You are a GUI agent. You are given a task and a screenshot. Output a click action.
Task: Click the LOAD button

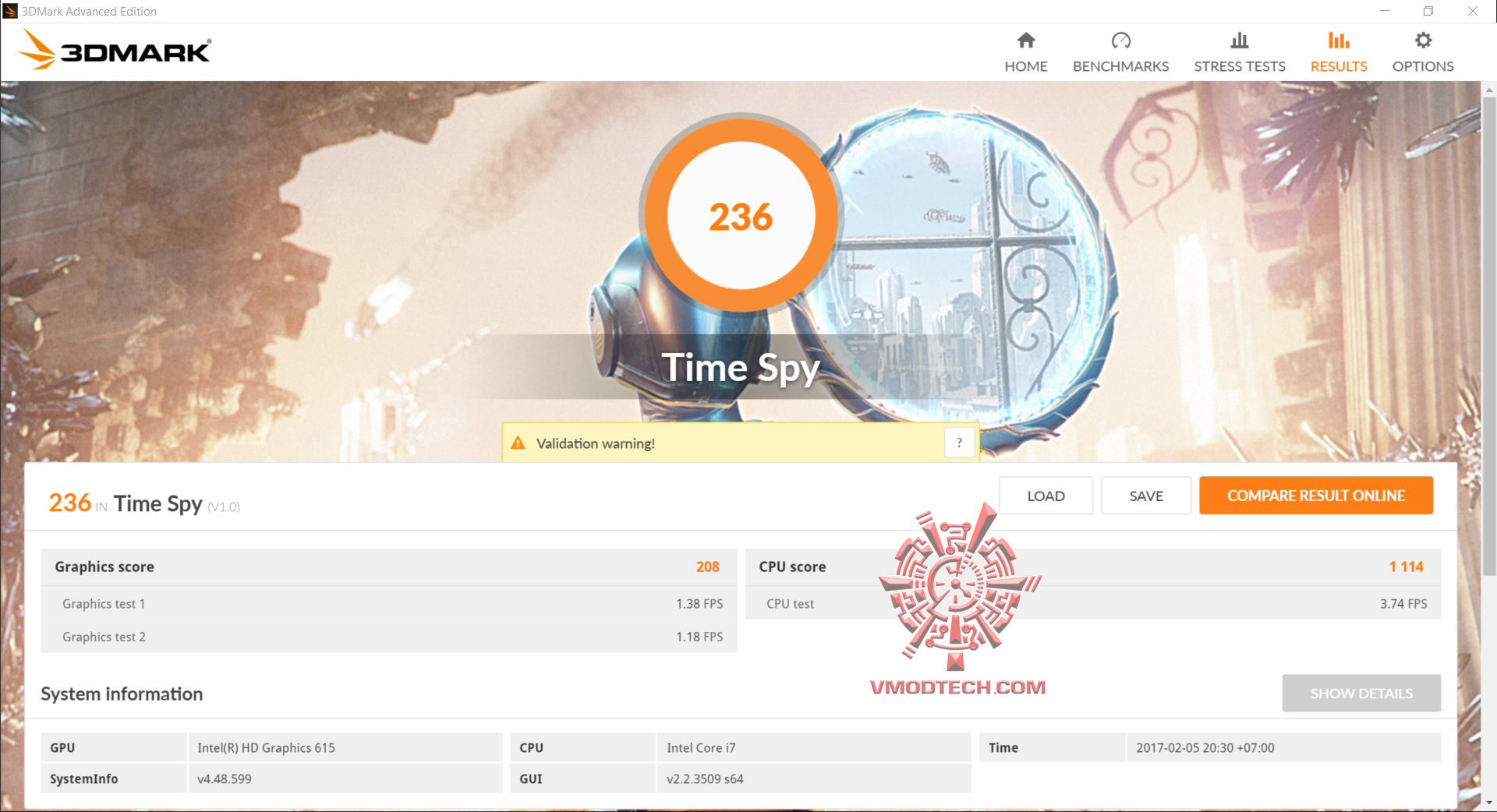point(1046,496)
